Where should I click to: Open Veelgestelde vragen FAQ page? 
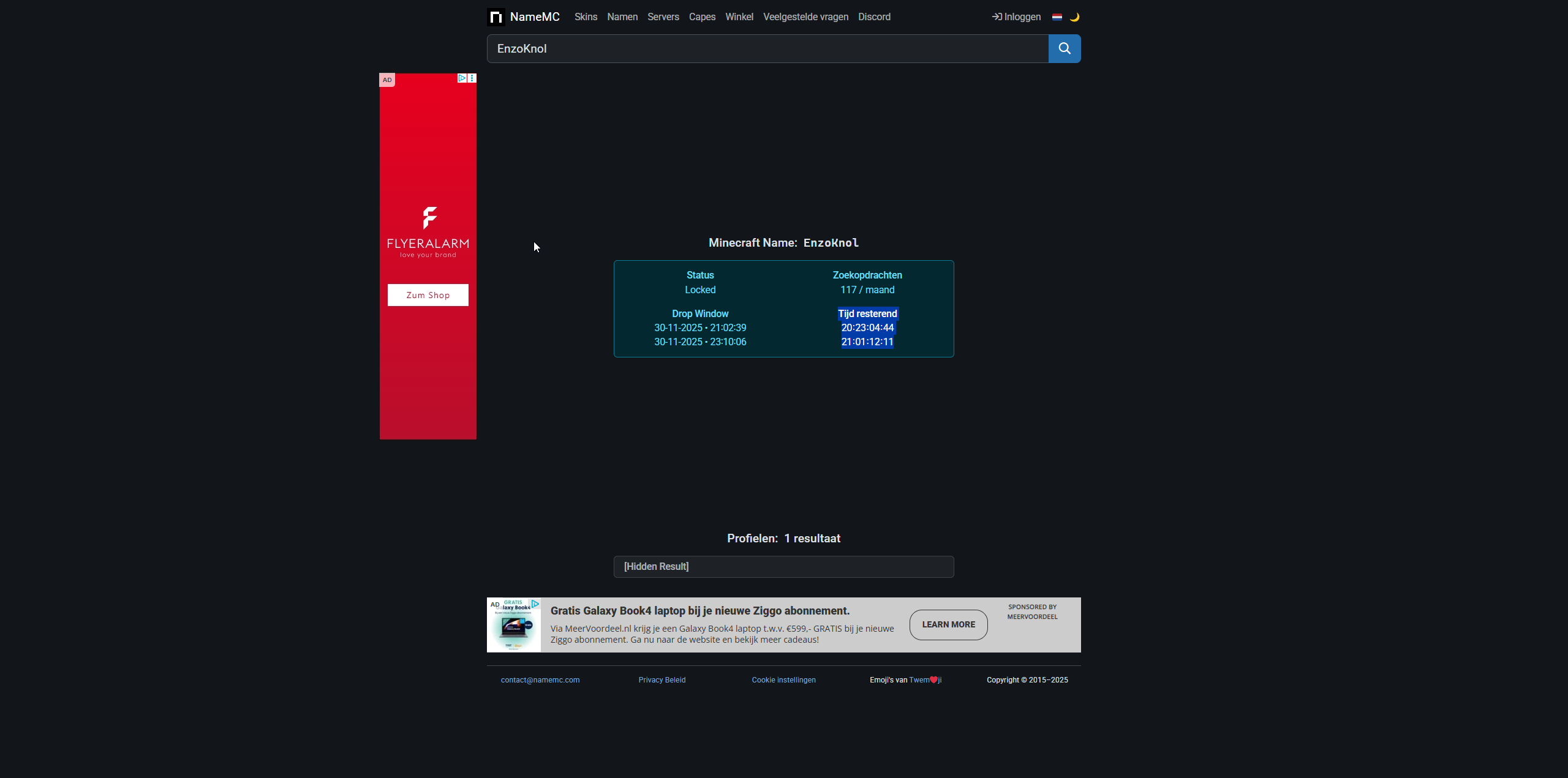[x=805, y=17]
